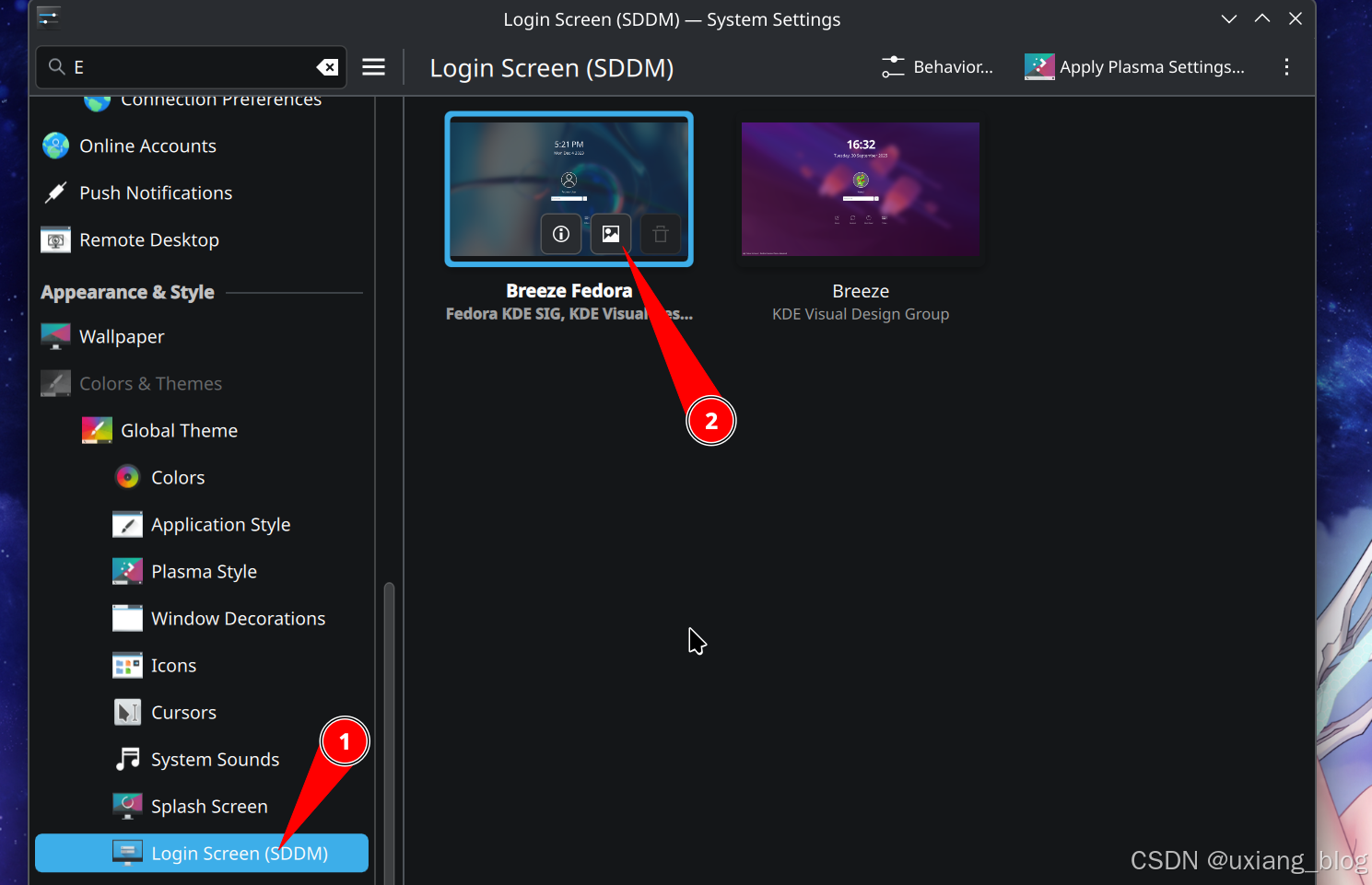The width and height of the screenshot is (1372, 885).
Task: Show info for Breeze Fedora theme
Action: 561,234
